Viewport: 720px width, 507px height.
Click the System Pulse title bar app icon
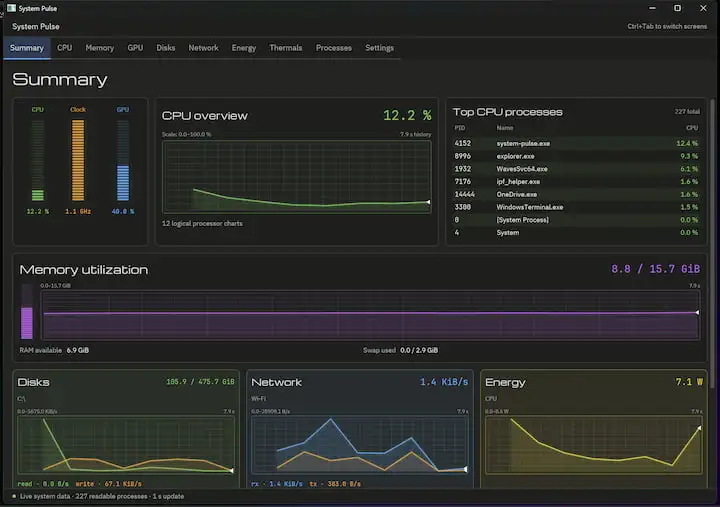[11, 8]
